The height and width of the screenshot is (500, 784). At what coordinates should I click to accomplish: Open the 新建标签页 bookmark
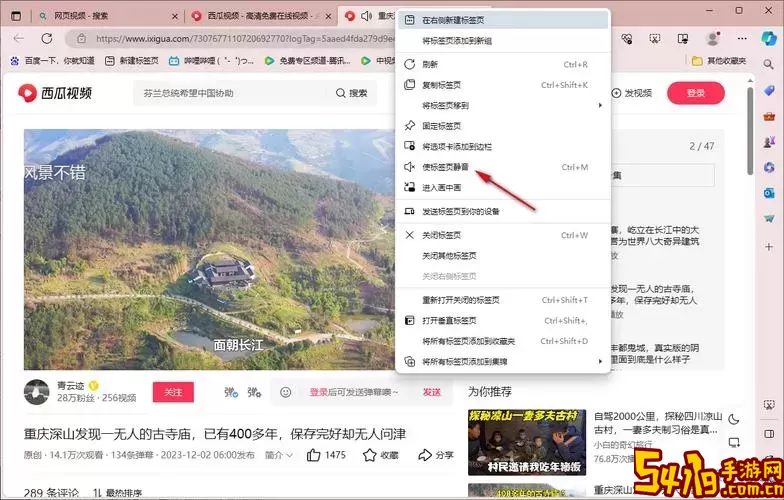click(x=132, y=60)
